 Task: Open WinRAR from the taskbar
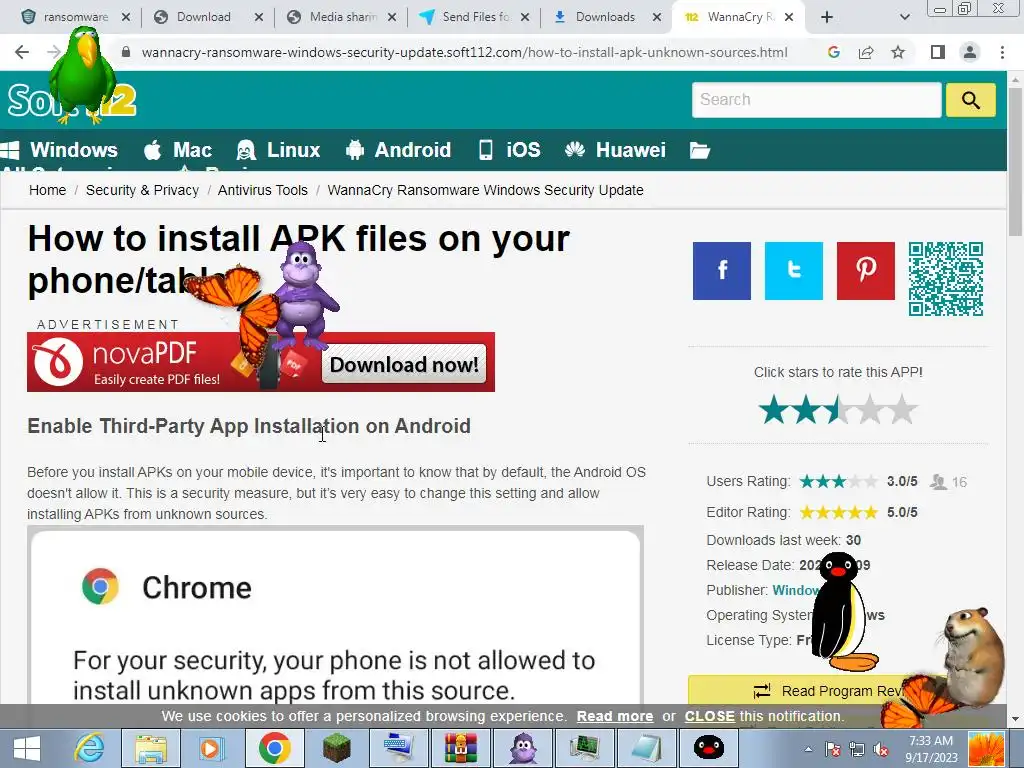pos(460,748)
